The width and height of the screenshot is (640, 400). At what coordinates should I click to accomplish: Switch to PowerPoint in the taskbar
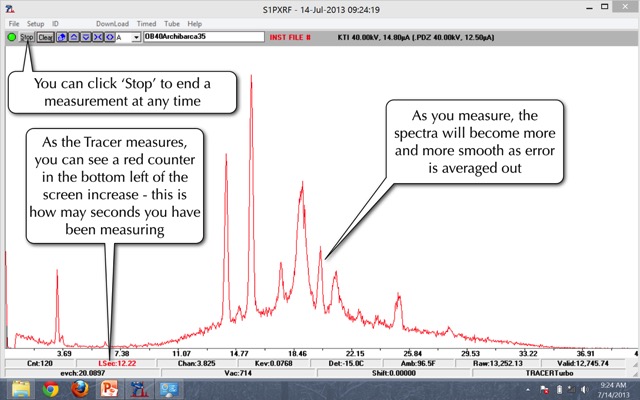[108, 389]
